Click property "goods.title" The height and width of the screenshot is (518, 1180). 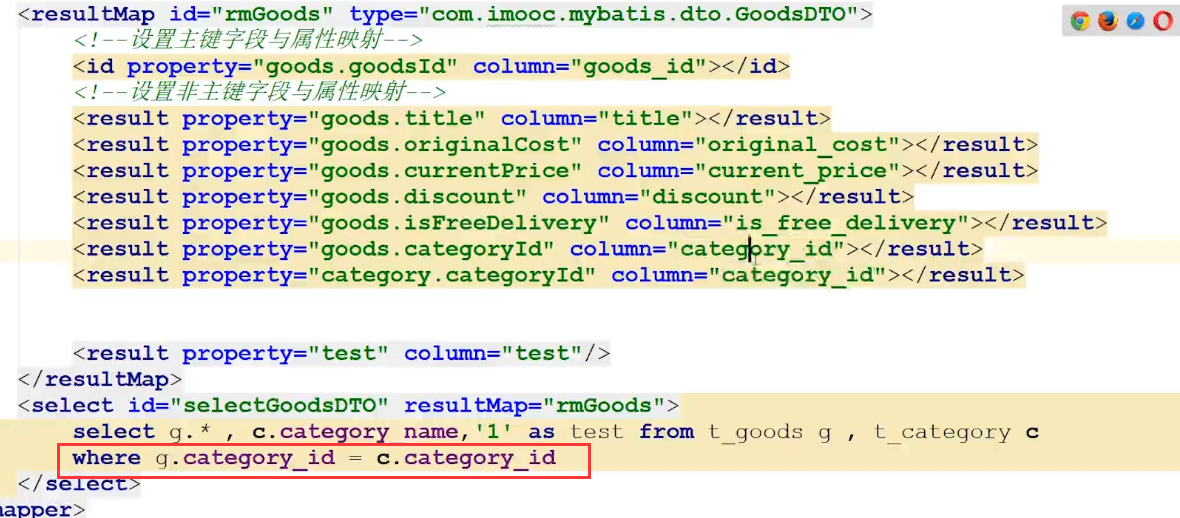[334, 118]
